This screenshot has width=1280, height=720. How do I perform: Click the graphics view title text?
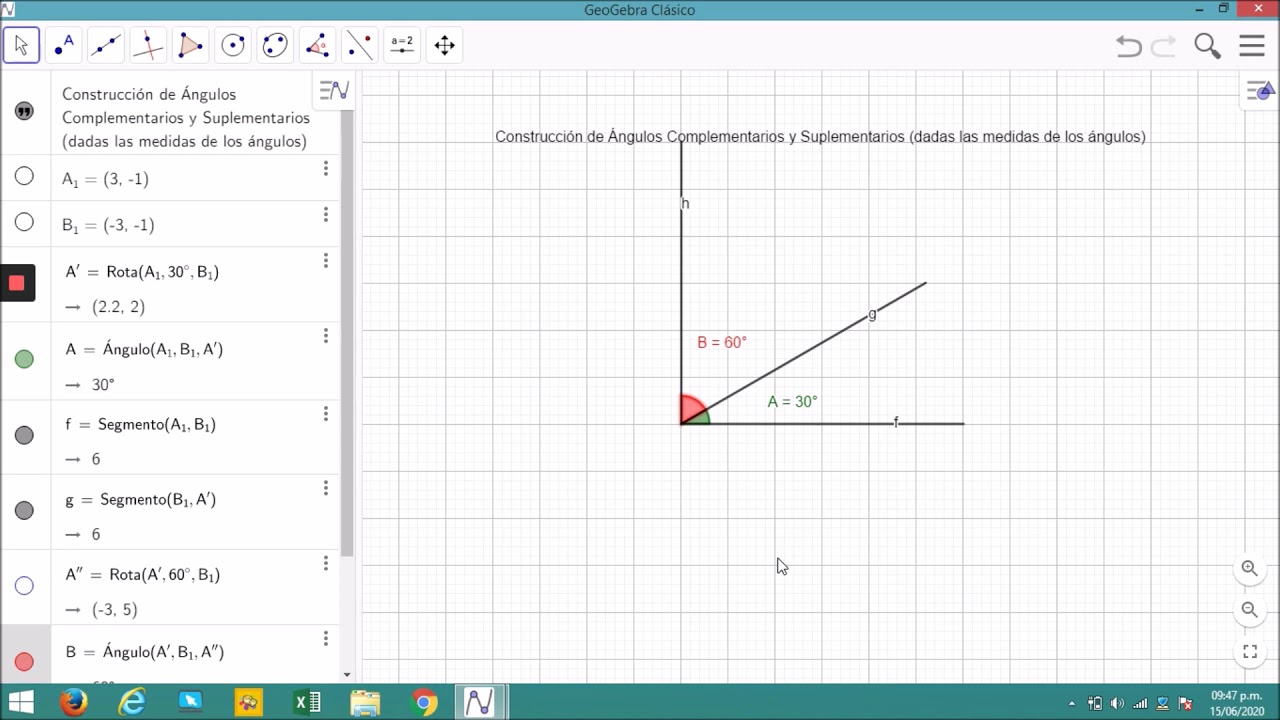(x=820, y=137)
